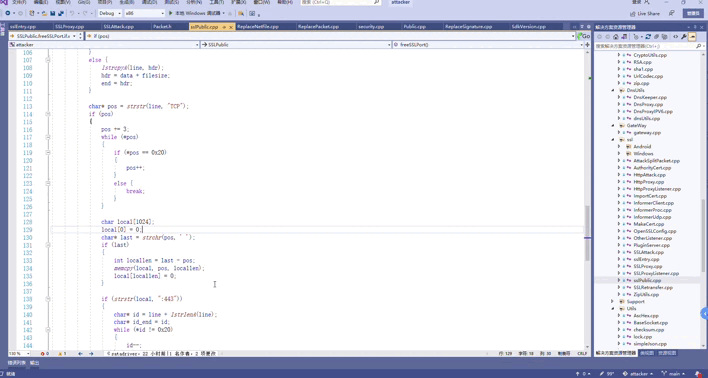
Task: Open HttpProxy.cpp in Solution Explorer
Action: click(648, 182)
